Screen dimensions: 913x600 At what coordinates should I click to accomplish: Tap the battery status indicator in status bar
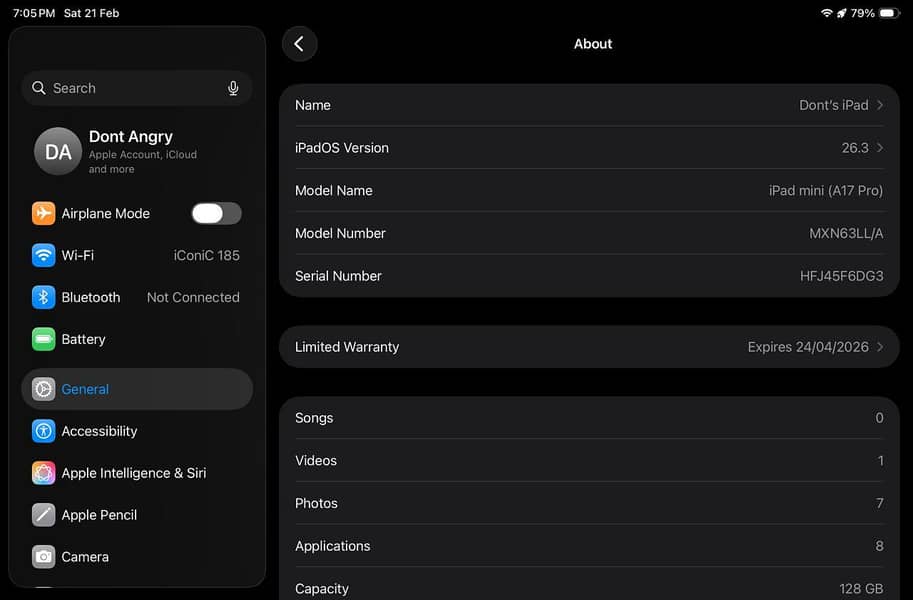click(x=889, y=13)
